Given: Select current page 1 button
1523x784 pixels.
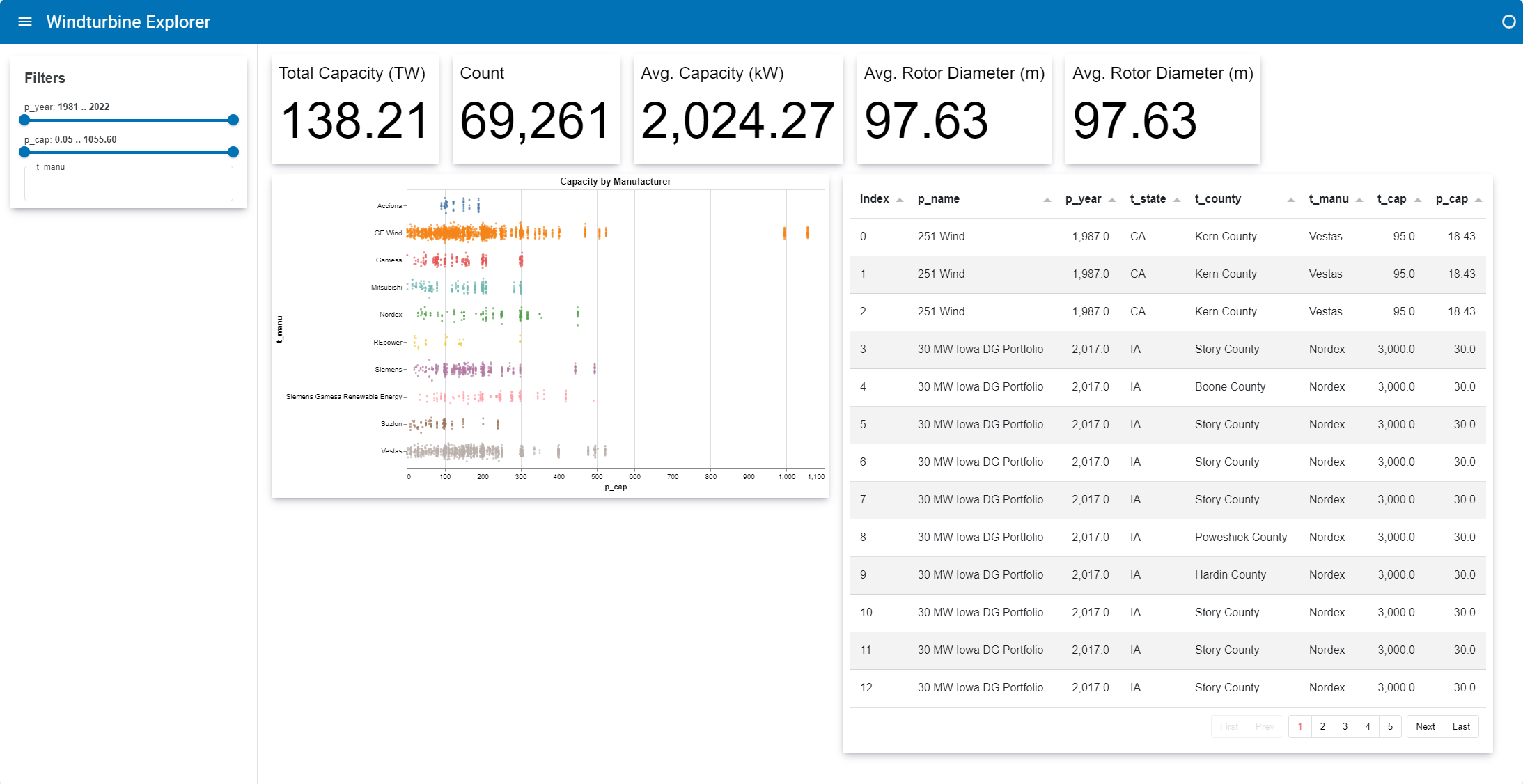Looking at the screenshot, I should coord(1300,726).
